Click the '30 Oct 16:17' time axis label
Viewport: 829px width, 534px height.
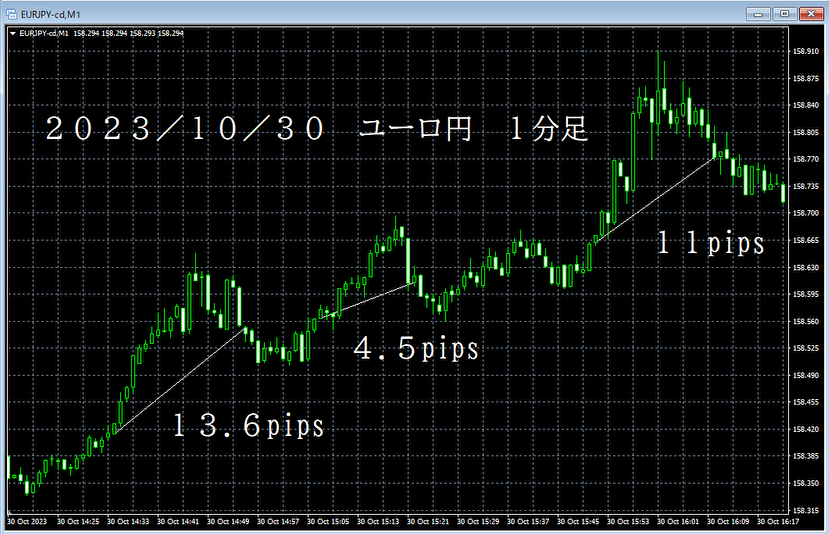click(778, 521)
